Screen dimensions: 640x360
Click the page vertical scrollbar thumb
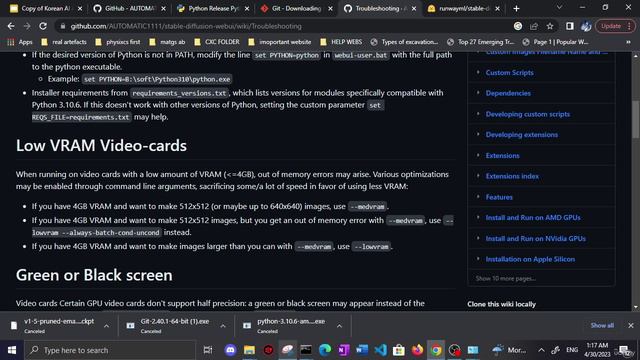(636, 119)
